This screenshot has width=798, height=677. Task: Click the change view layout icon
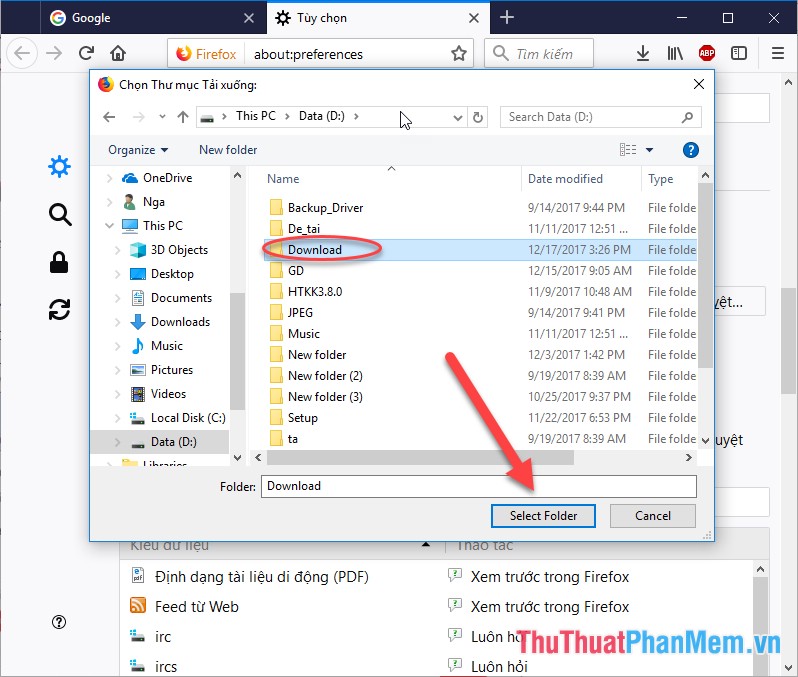click(628, 150)
